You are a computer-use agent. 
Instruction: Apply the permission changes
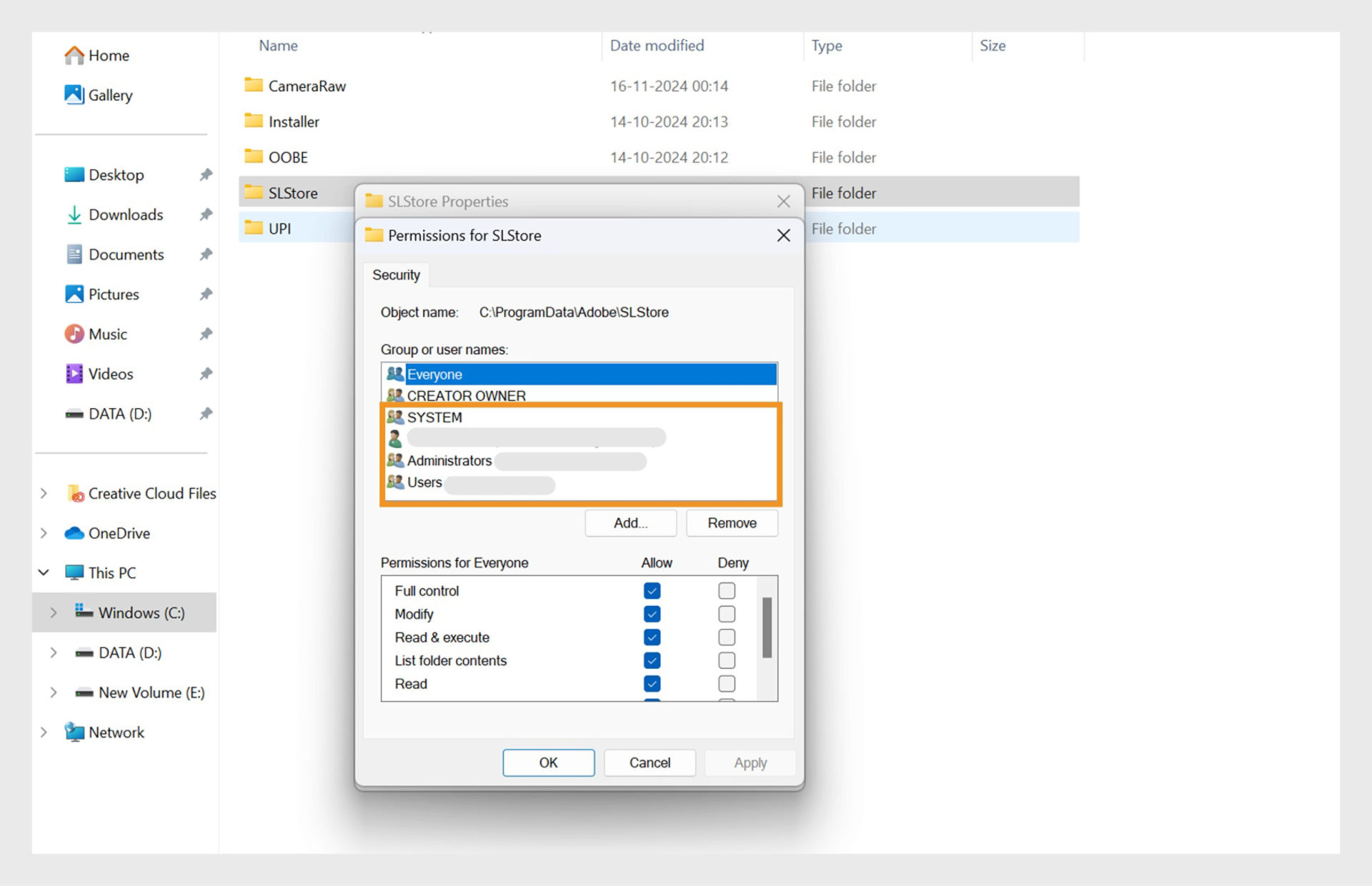(x=750, y=762)
